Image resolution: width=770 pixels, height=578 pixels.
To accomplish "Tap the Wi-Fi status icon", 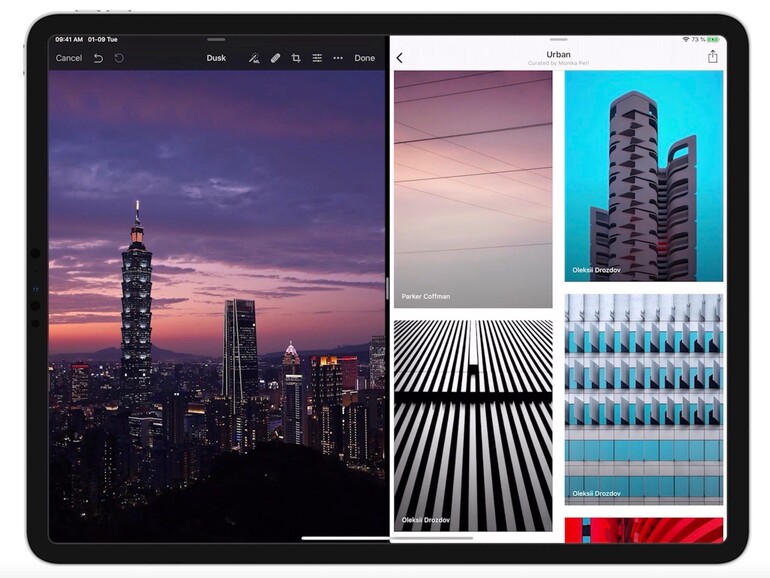I will [686, 39].
